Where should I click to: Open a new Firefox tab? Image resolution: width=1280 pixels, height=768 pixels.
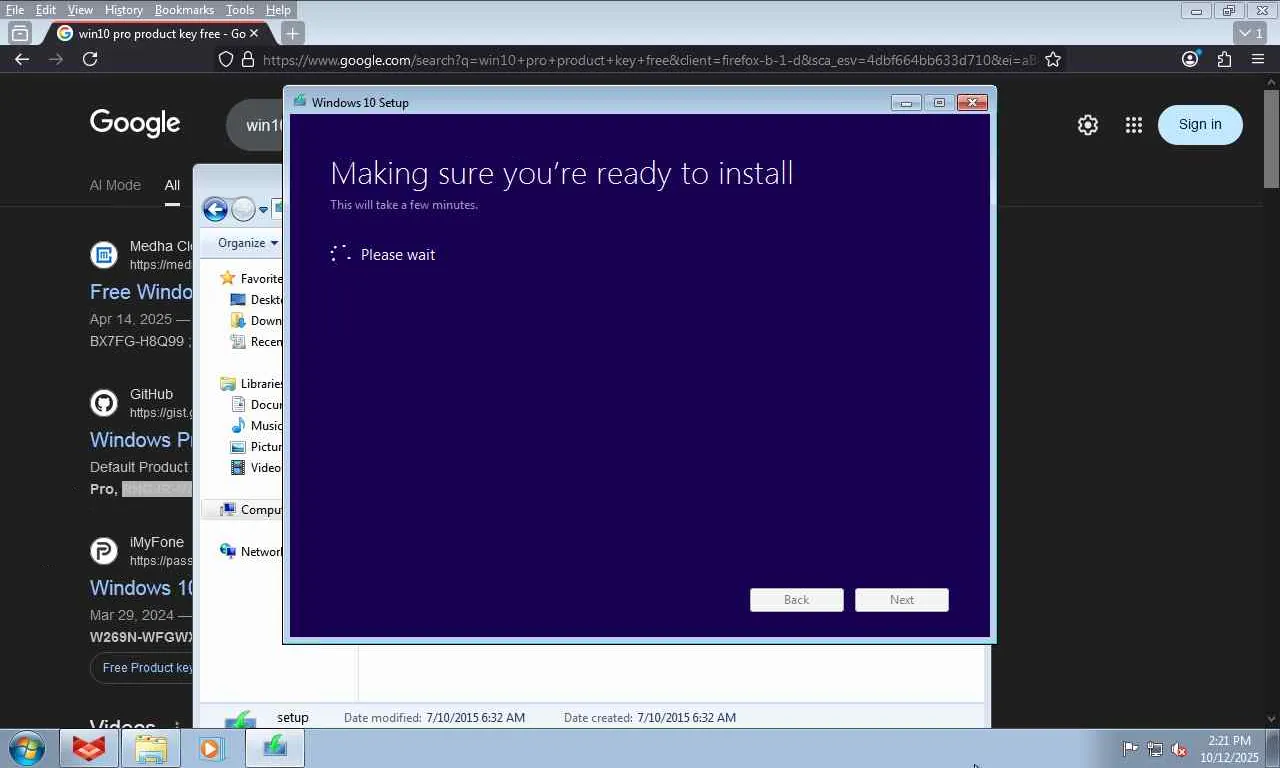(x=292, y=33)
